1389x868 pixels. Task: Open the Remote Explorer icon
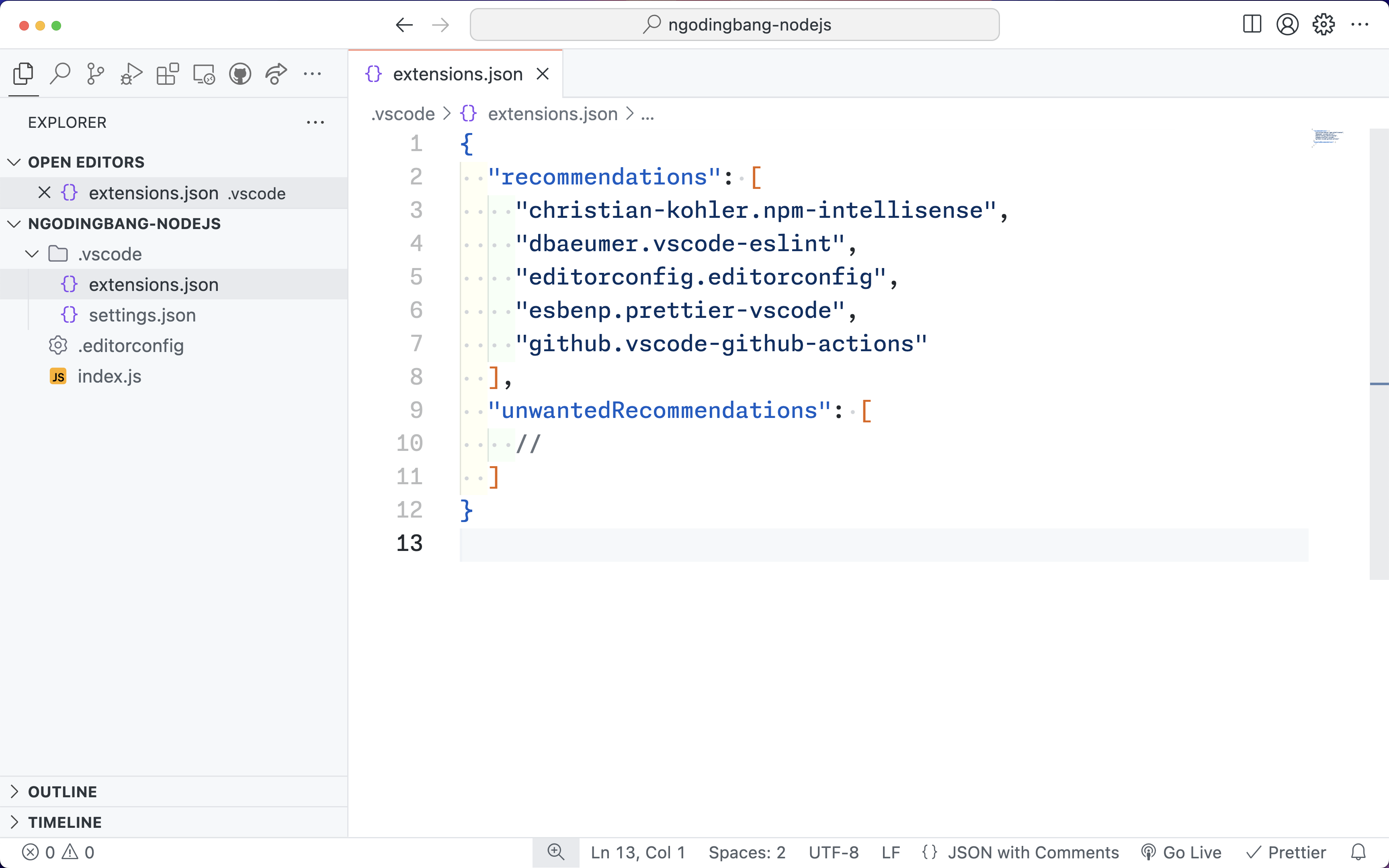[x=204, y=74]
